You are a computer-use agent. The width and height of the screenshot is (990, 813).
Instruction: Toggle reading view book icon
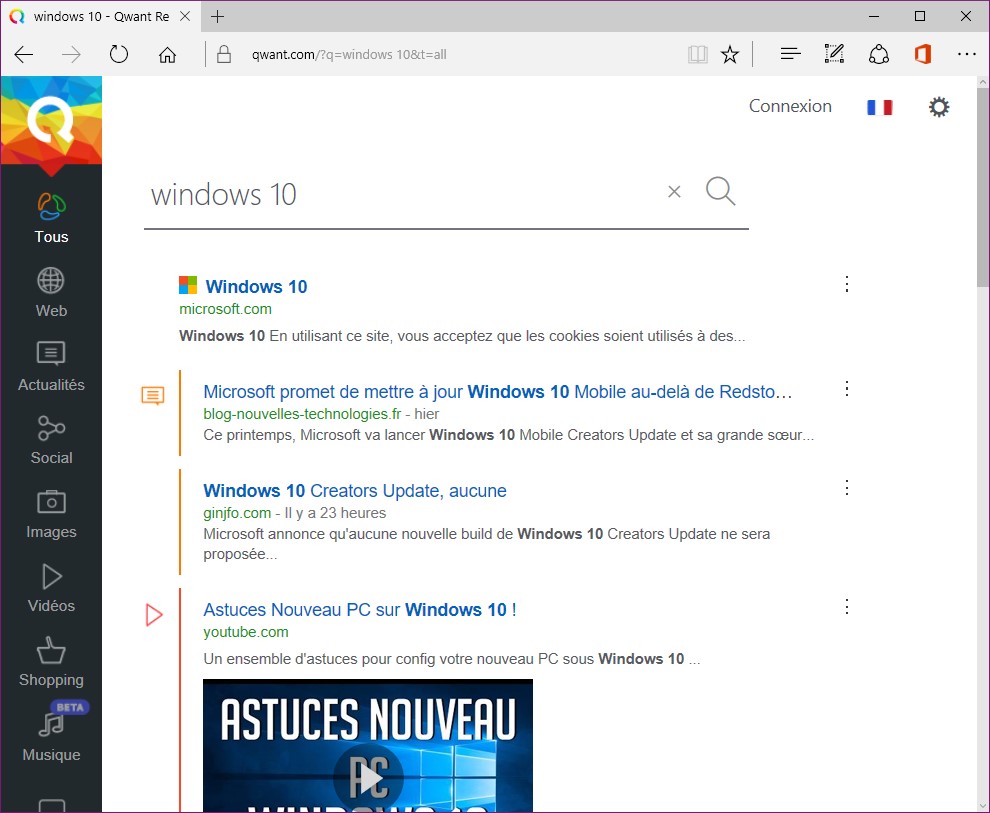point(697,54)
